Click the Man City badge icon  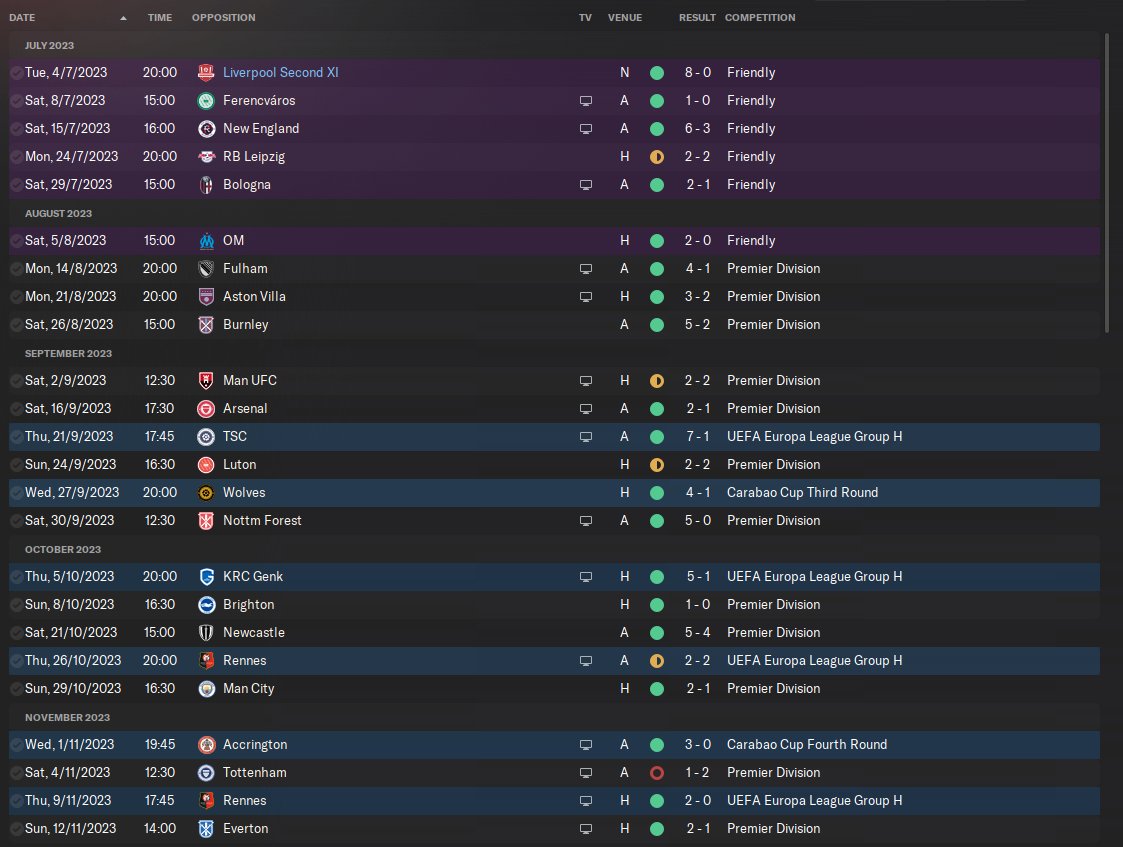(x=207, y=688)
